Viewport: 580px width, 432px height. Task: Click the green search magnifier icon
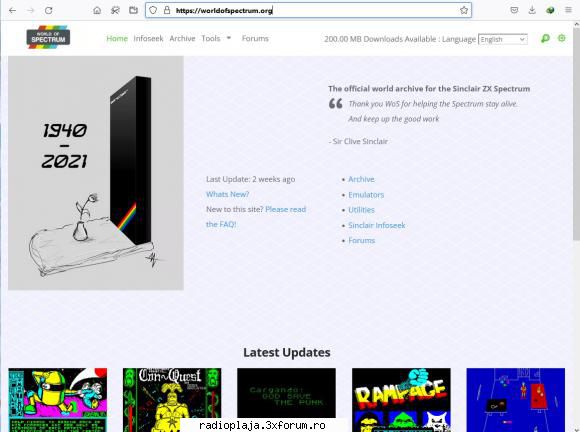tap(545, 38)
